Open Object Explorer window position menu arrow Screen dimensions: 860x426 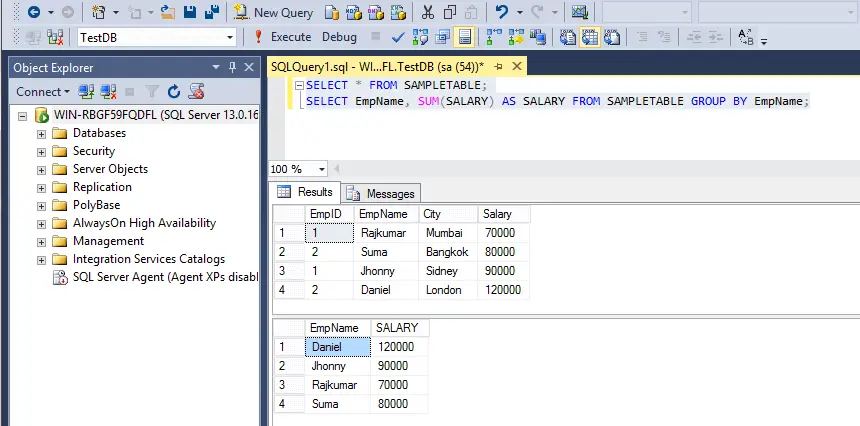click(216, 67)
